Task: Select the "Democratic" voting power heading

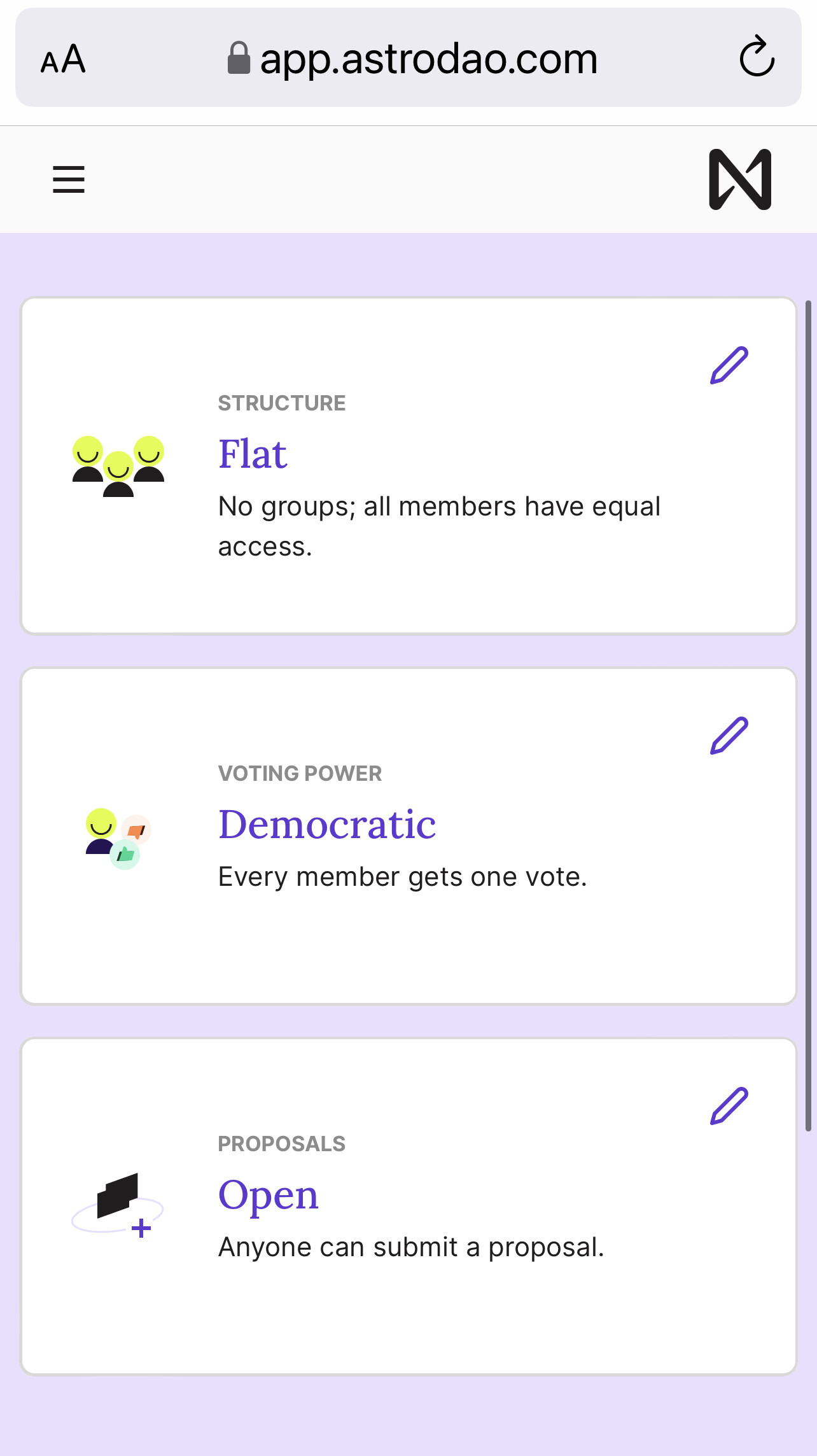Action: pyautogui.click(x=327, y=825)
